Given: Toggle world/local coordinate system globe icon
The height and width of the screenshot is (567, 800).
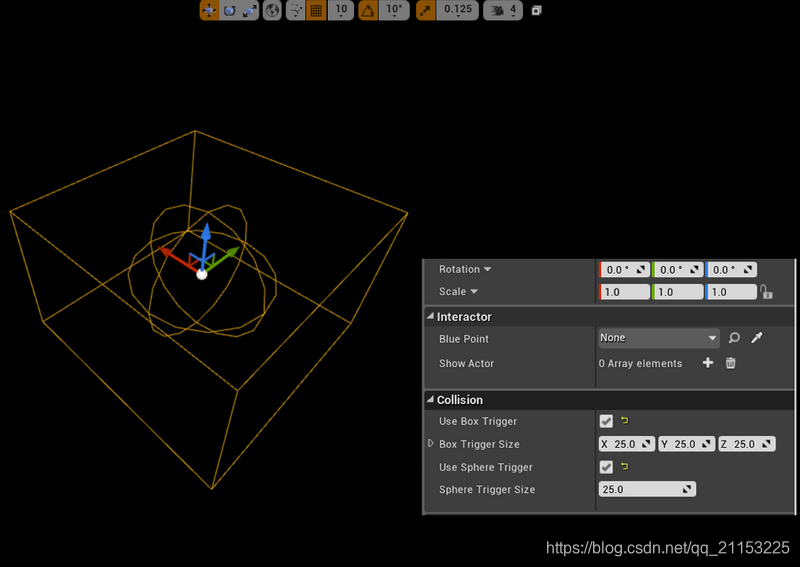Looking at the screenshot, I should (272, 10).
